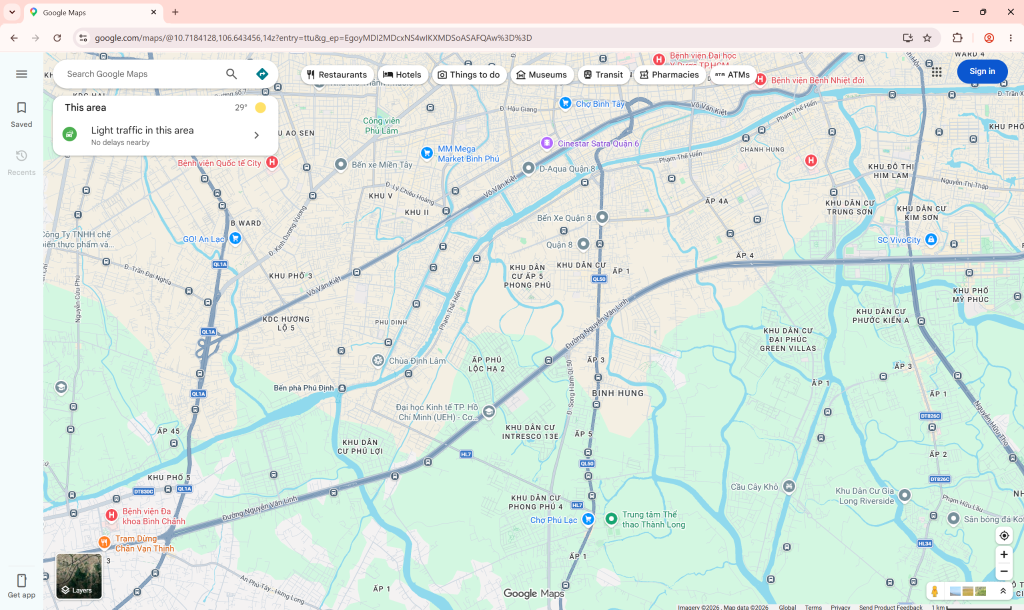Viewport: 1024px width, 610px height.
Task: Click the Quận 8 district marker
Action: [x=583, y=244]
